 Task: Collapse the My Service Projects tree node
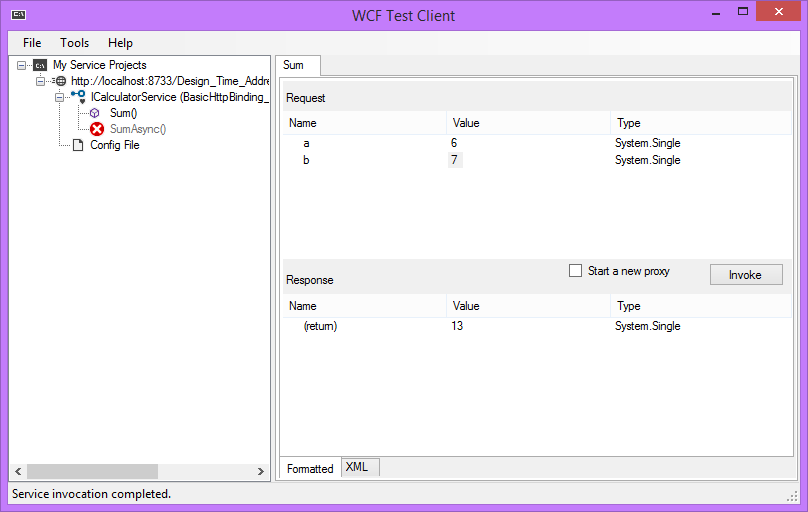[x=22, y=65]
